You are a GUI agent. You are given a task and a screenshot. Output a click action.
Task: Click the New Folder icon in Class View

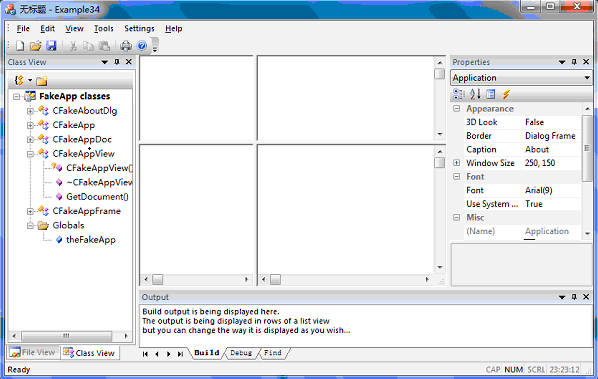[x=42, y=80]
